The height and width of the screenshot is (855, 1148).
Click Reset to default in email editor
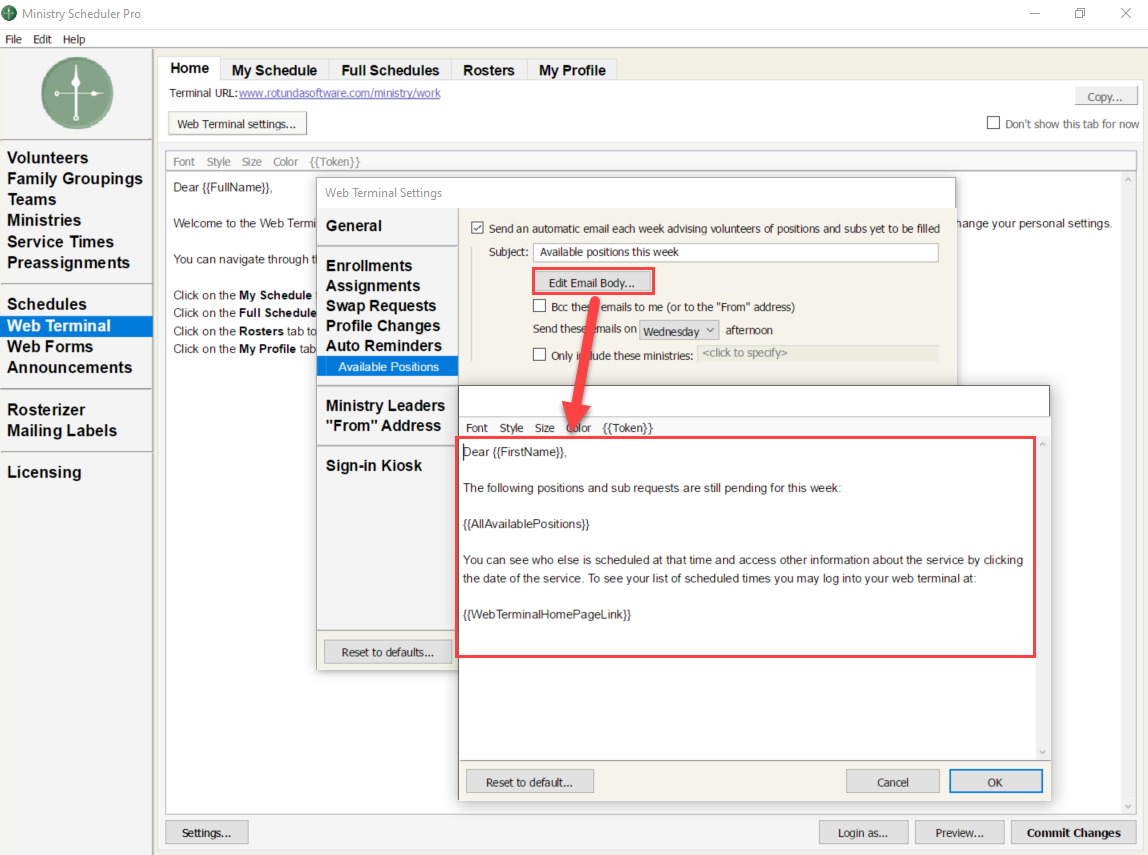(529, 782)
